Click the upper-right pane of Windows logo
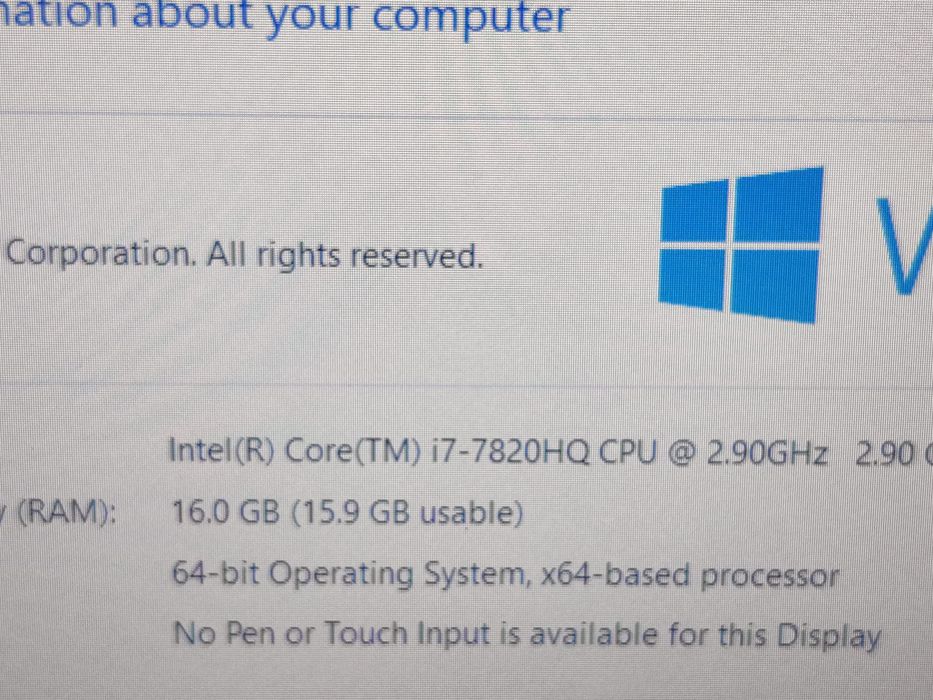933x700 pixels. 779,204
